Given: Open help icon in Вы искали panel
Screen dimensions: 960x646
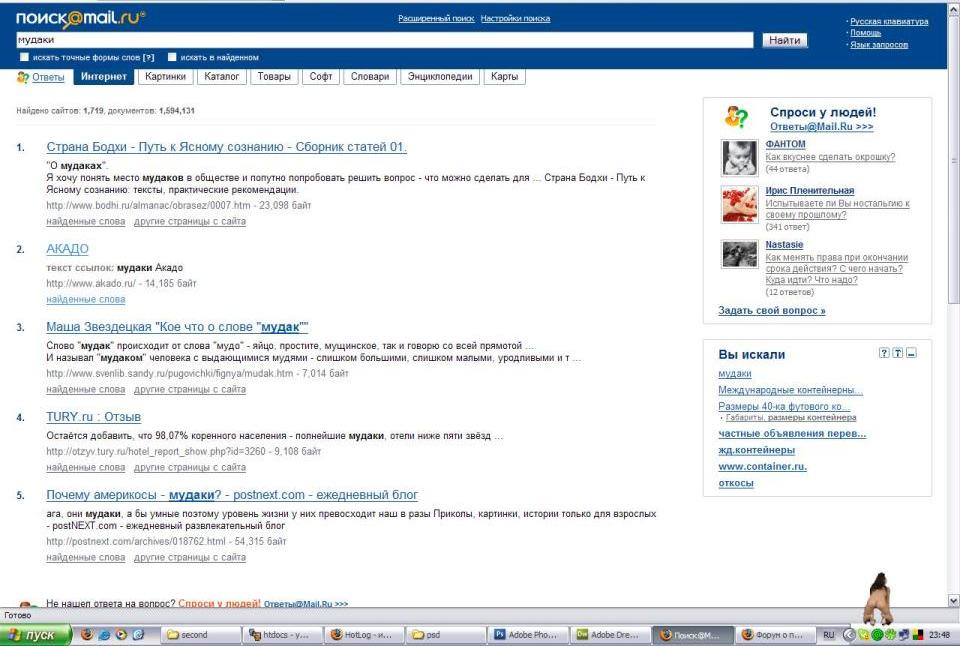Looking at the screenshot, I should point(883,353).
